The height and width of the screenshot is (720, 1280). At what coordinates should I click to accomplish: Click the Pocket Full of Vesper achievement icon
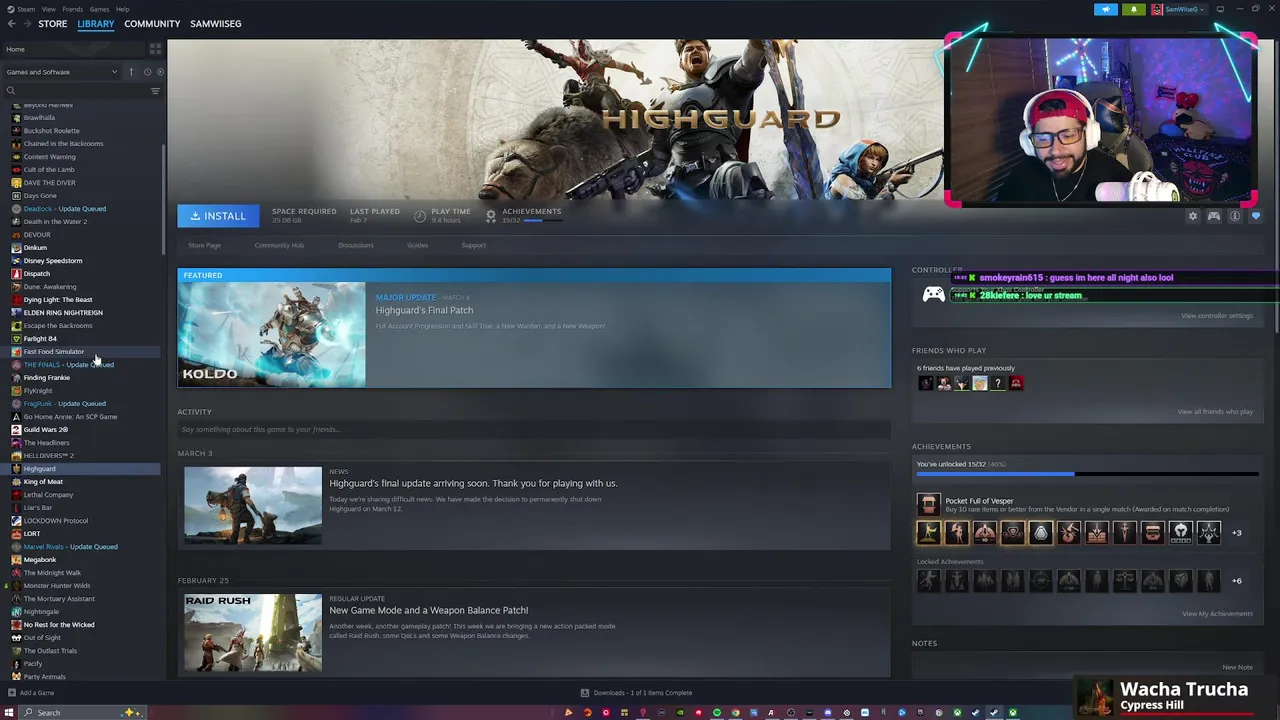click(x=928, y=504)
